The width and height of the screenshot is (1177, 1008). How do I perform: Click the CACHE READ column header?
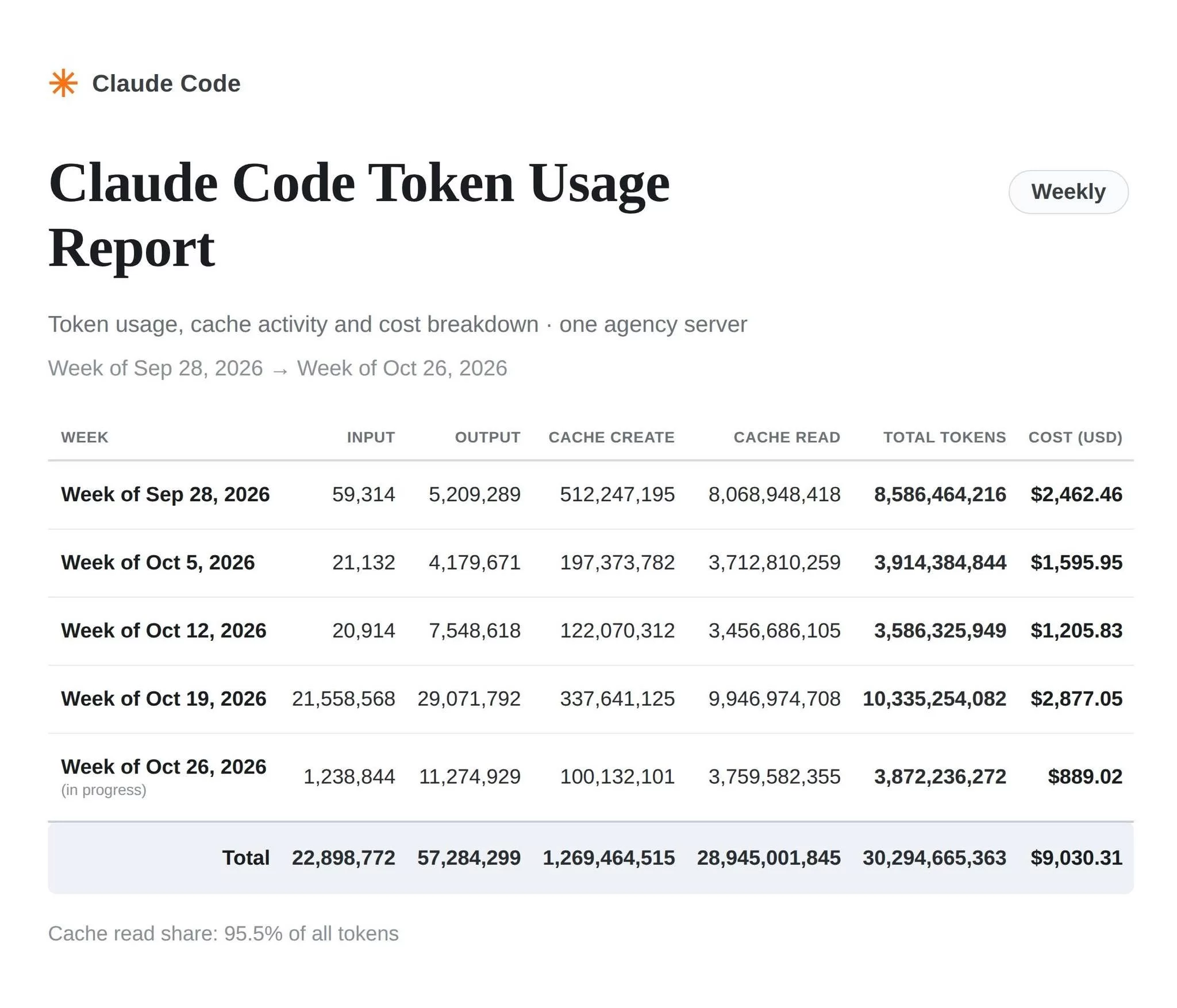pyautogui.click(x=787, y=437)
